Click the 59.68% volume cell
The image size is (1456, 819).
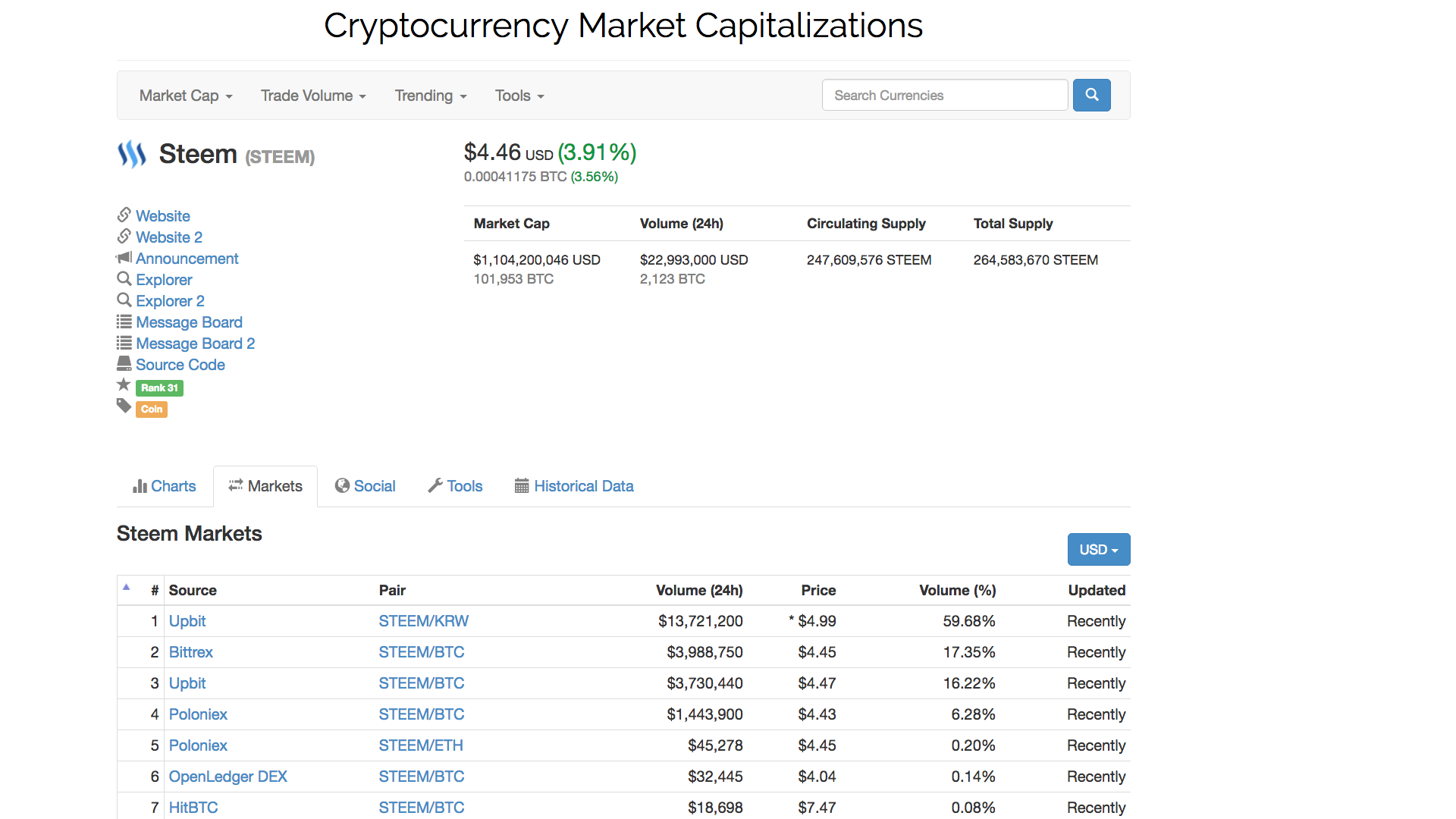tap(969, 621)
